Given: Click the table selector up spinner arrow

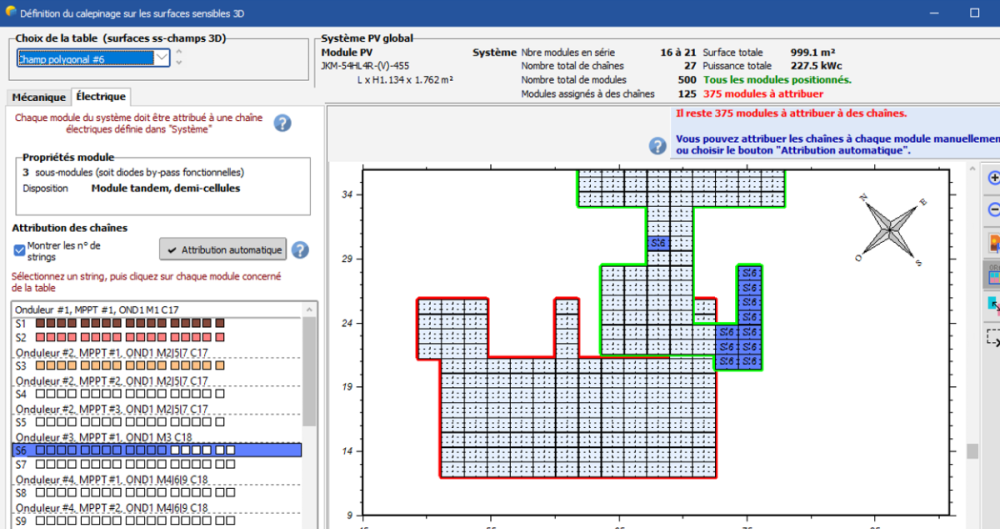Looking at the screenshot, I should [179, 53].
